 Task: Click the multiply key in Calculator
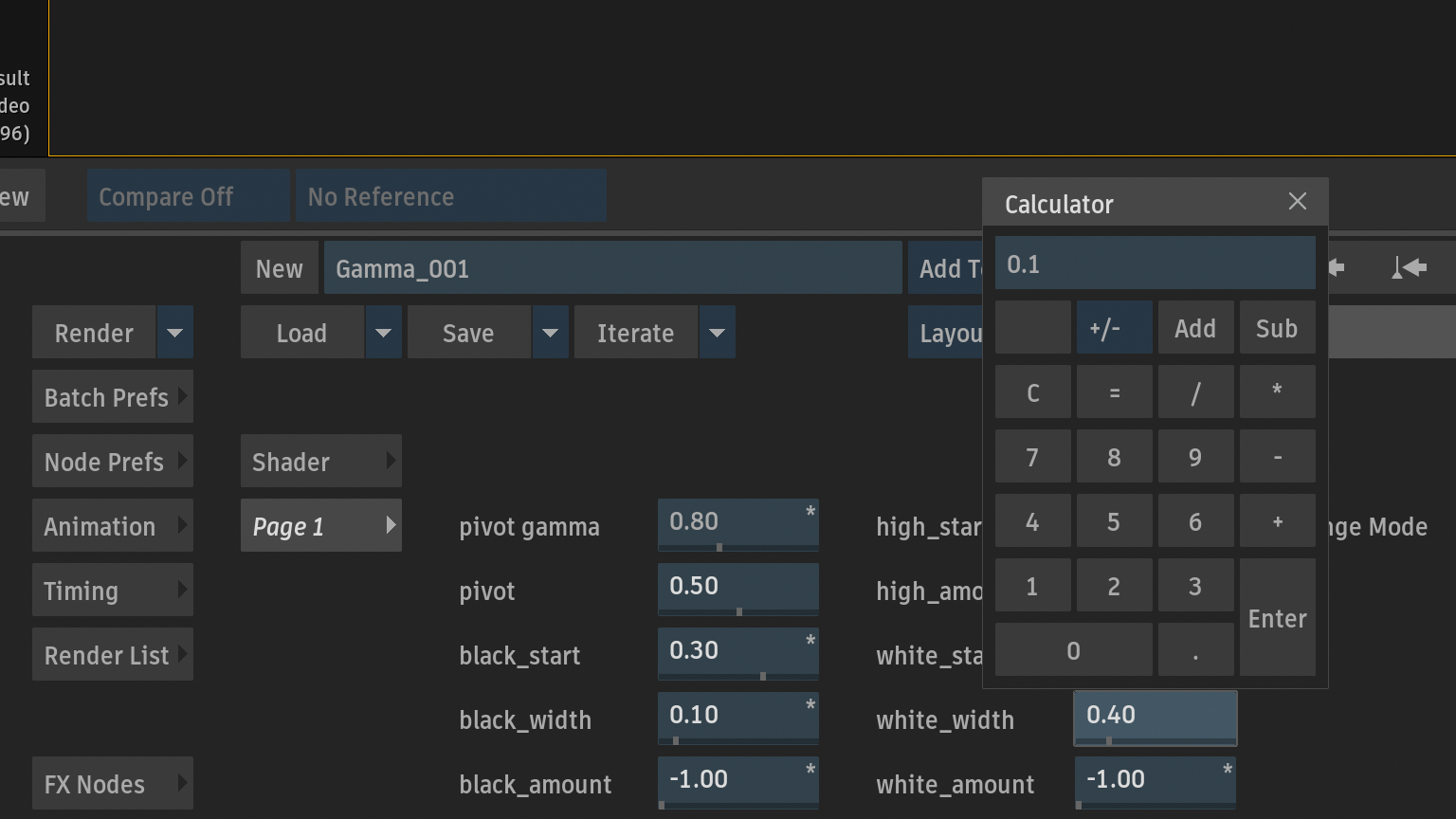(x=1278, y=392)
